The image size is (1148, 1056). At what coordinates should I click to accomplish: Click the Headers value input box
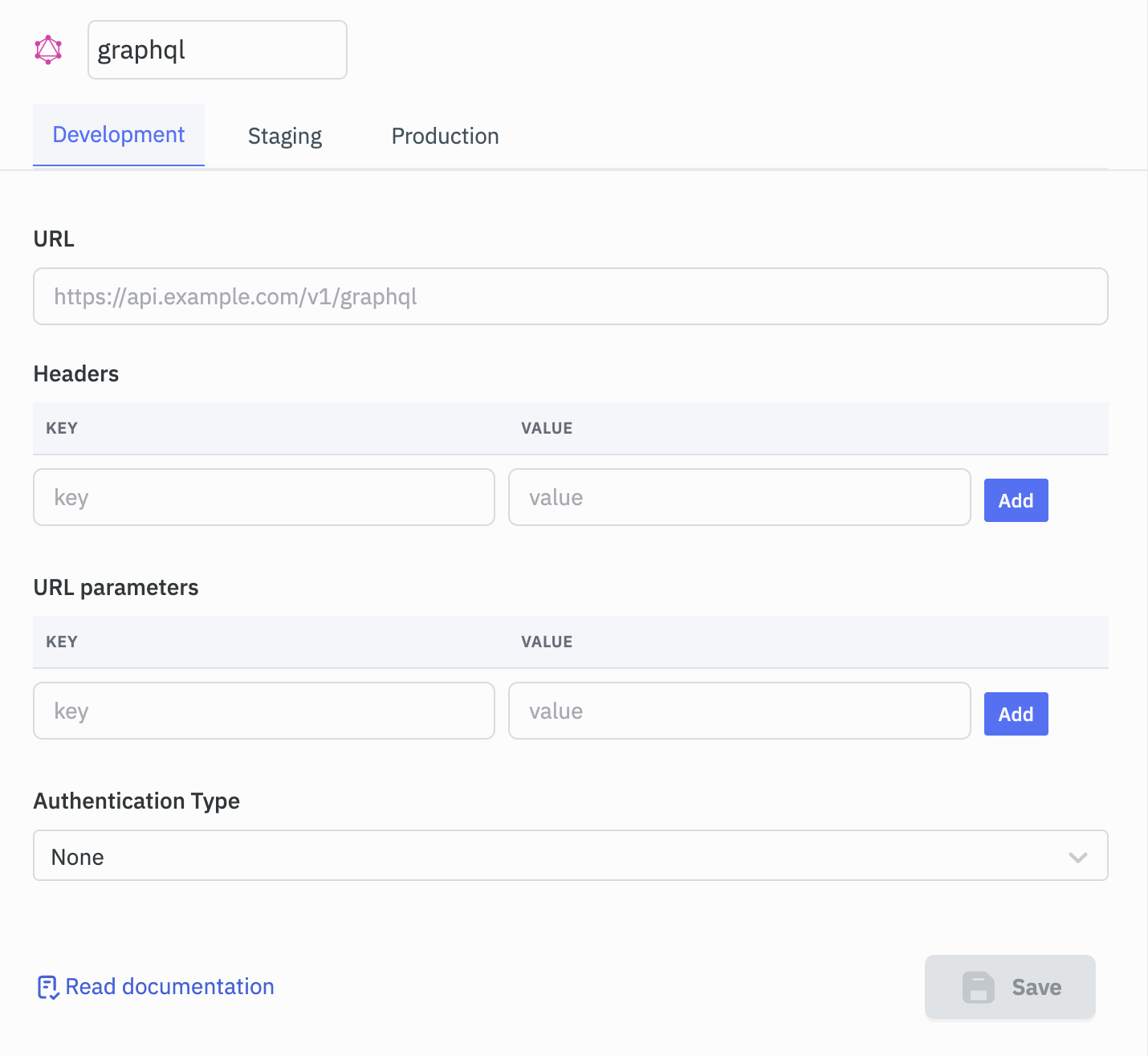(739, 497)
